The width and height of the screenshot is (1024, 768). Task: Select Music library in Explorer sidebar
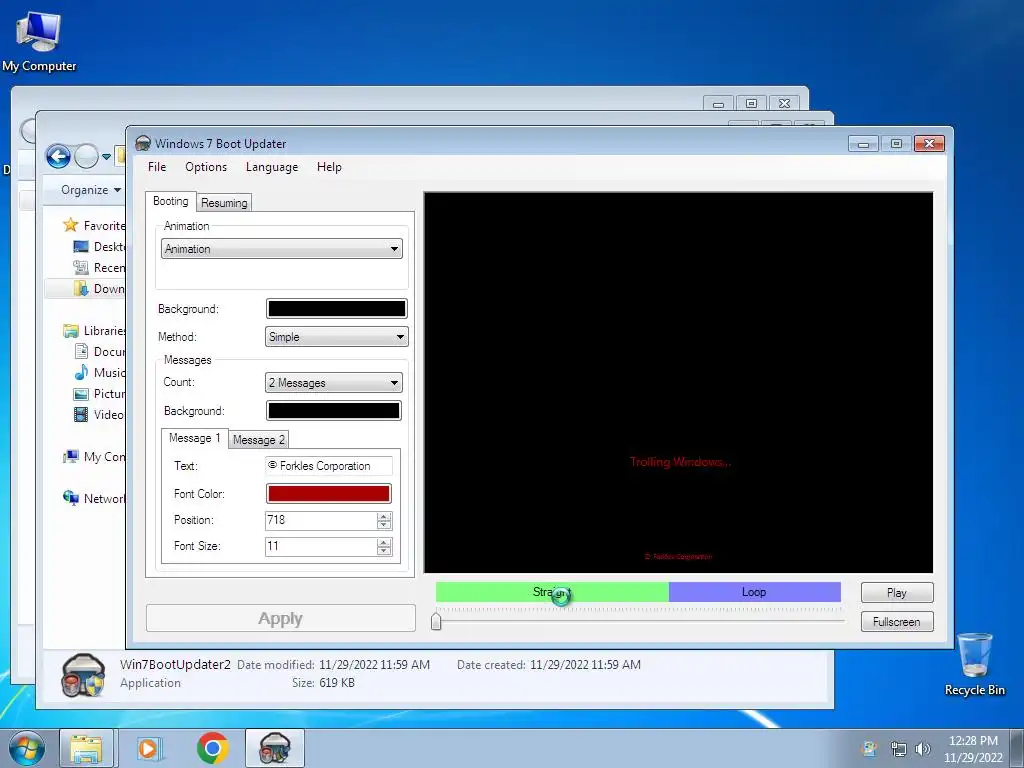[99, 372]
